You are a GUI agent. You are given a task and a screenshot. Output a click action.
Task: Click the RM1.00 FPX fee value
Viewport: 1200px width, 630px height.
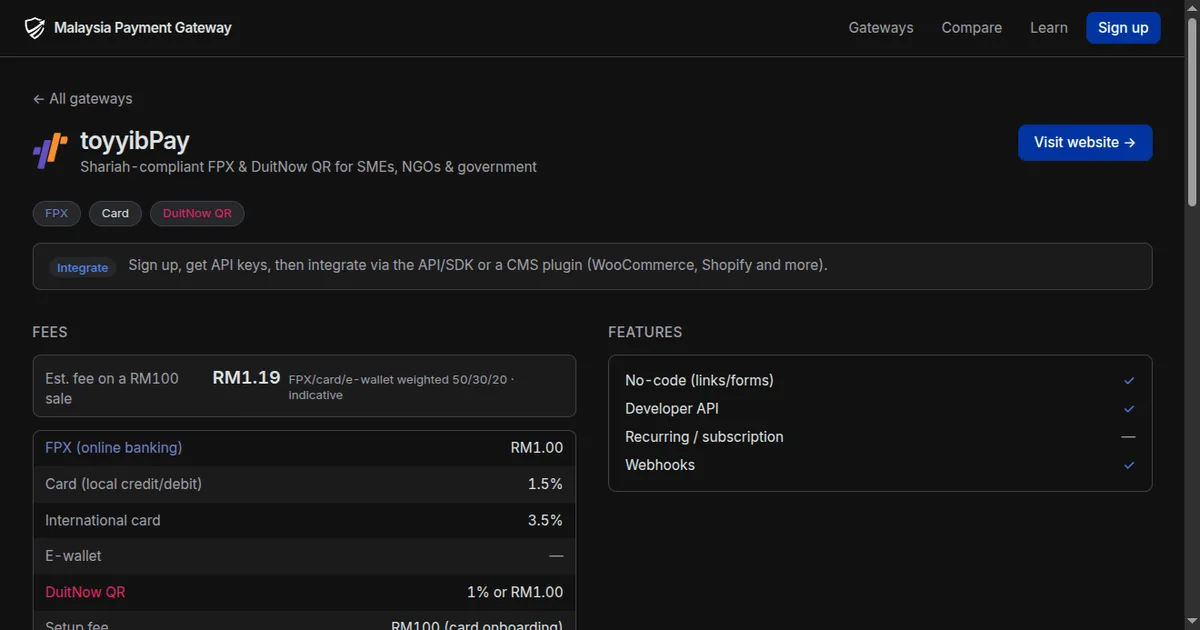tap(537, 448)
